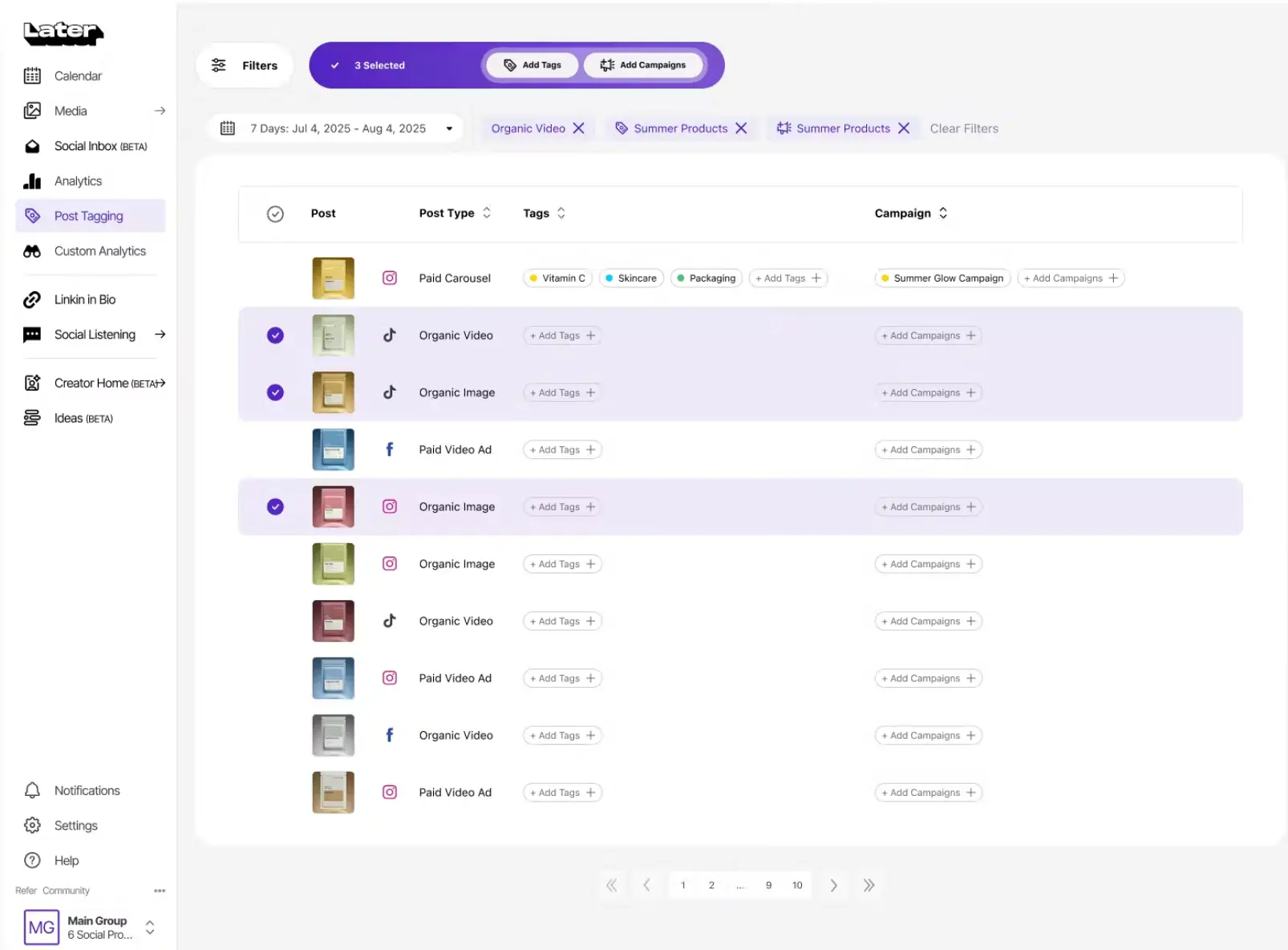Open the Calendar icon in sidebar

[x=32, y=76]
